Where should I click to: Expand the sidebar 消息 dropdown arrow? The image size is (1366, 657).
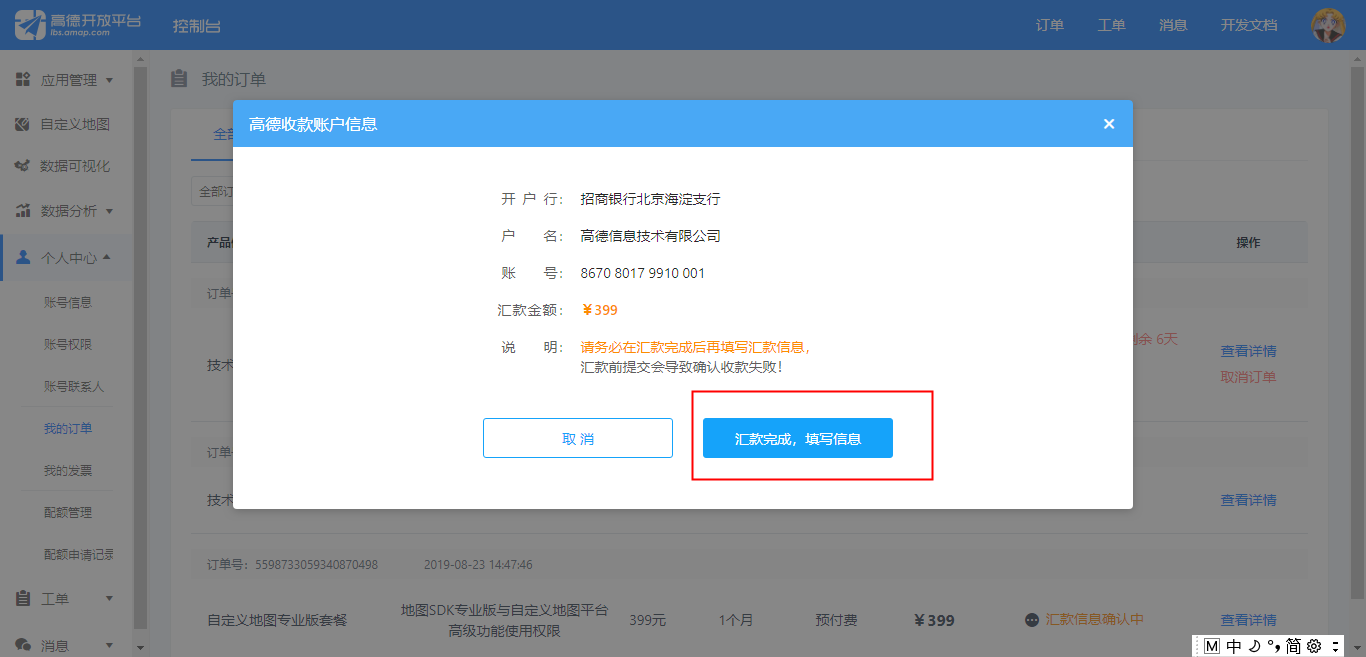coord(109,645)
